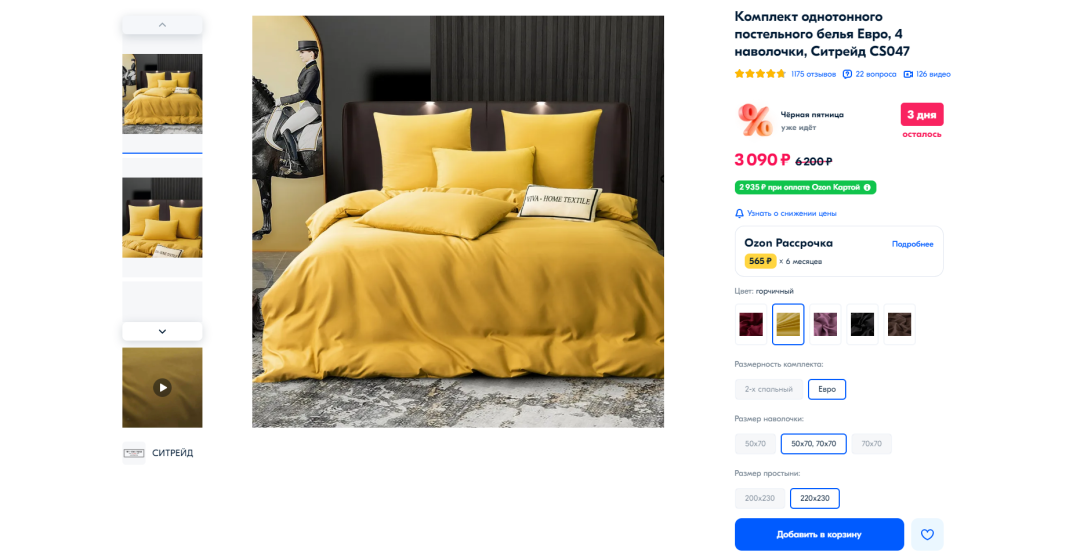Play the product video thumbnail
1080x553 pixels.
[162, 388]
